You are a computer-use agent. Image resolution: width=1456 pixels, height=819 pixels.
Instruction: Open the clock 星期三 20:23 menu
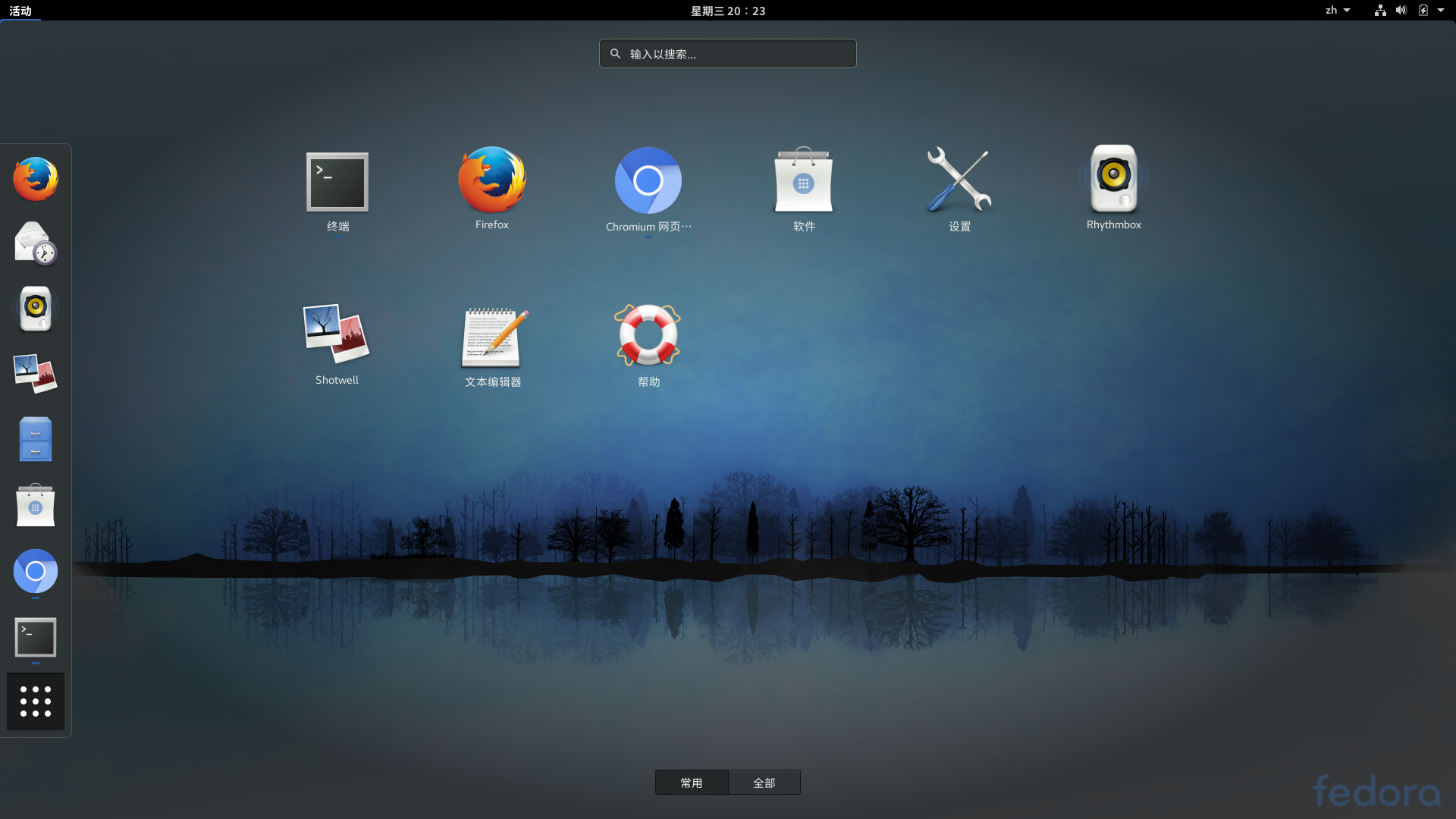(x=728, y=11)
